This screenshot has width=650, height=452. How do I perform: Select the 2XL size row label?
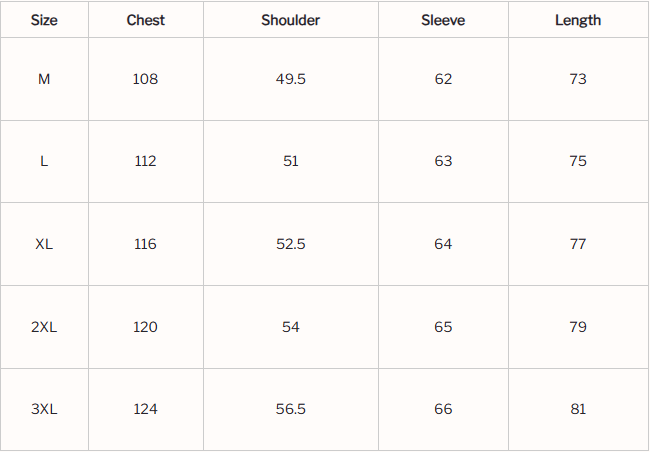point(44,327)
